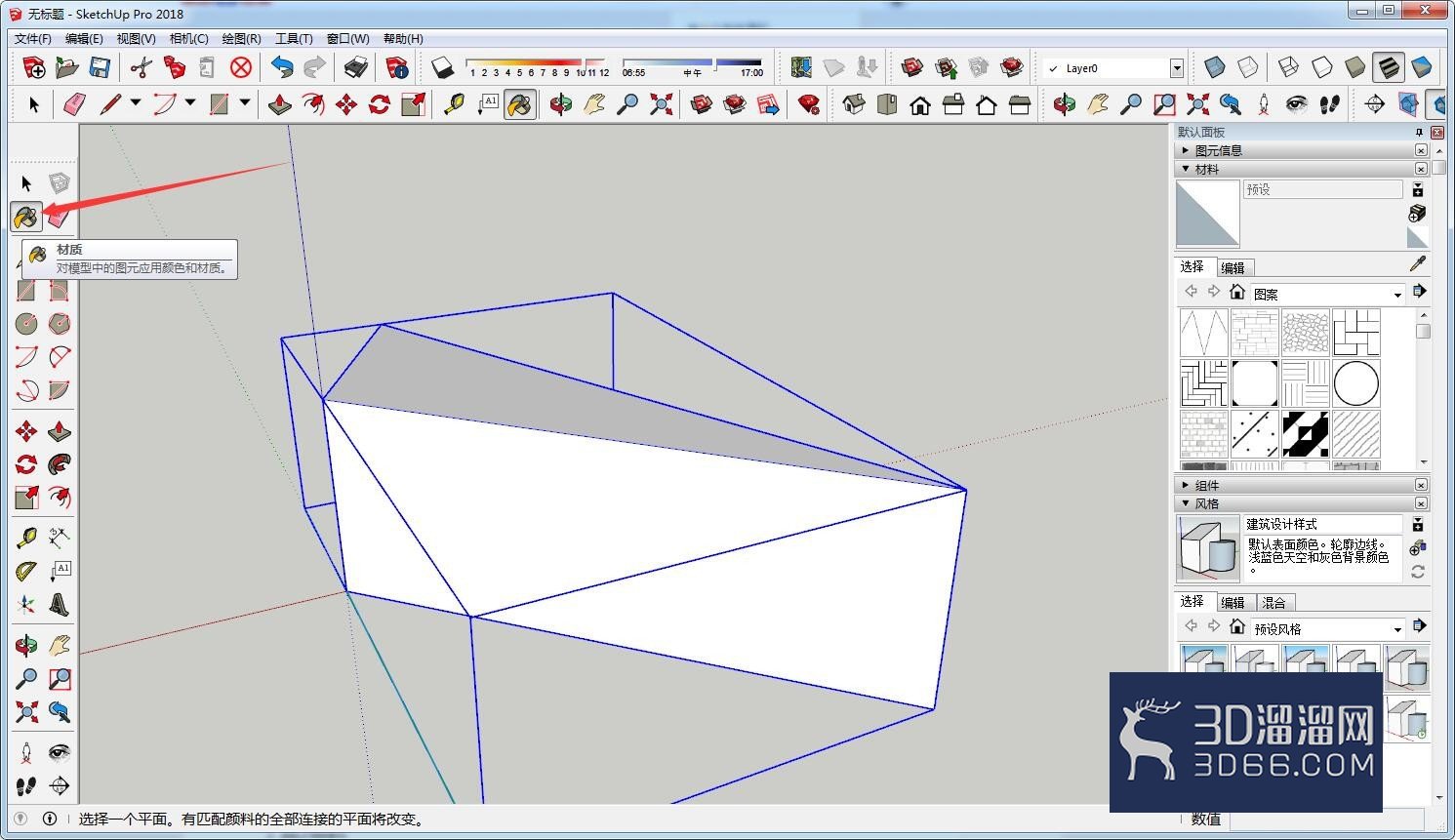Enable the Wireframe face style
Viewport: 1455px width, 840px height.
click(x=1289, y=67)
